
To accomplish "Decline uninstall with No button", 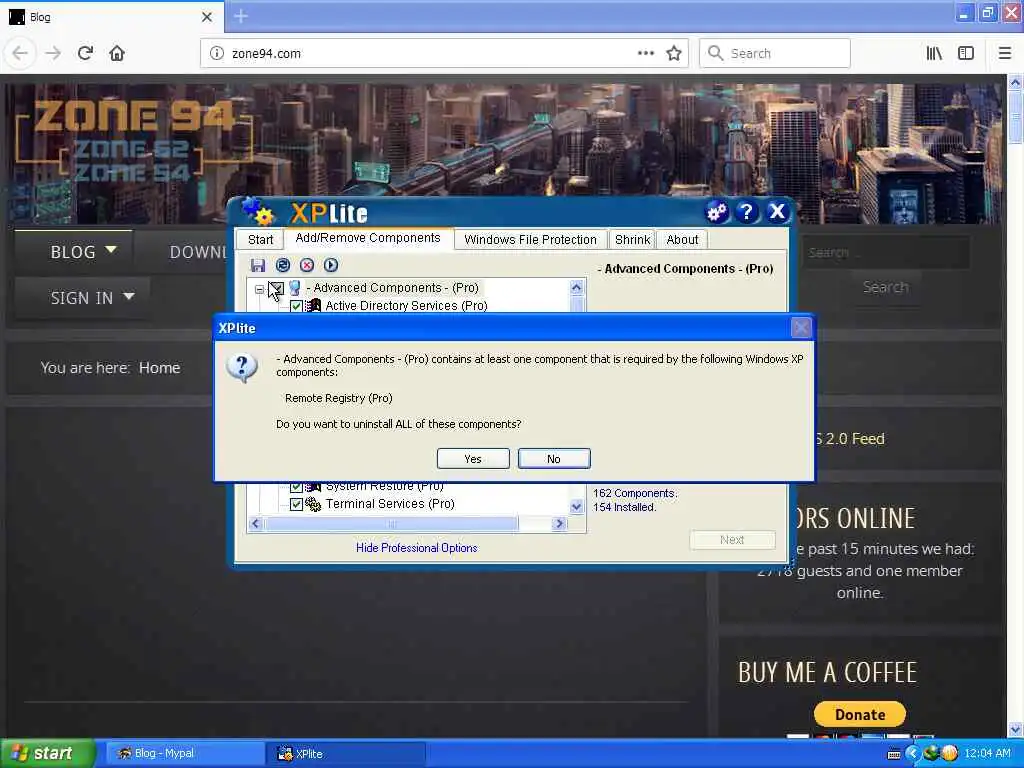I will point(554,458).
